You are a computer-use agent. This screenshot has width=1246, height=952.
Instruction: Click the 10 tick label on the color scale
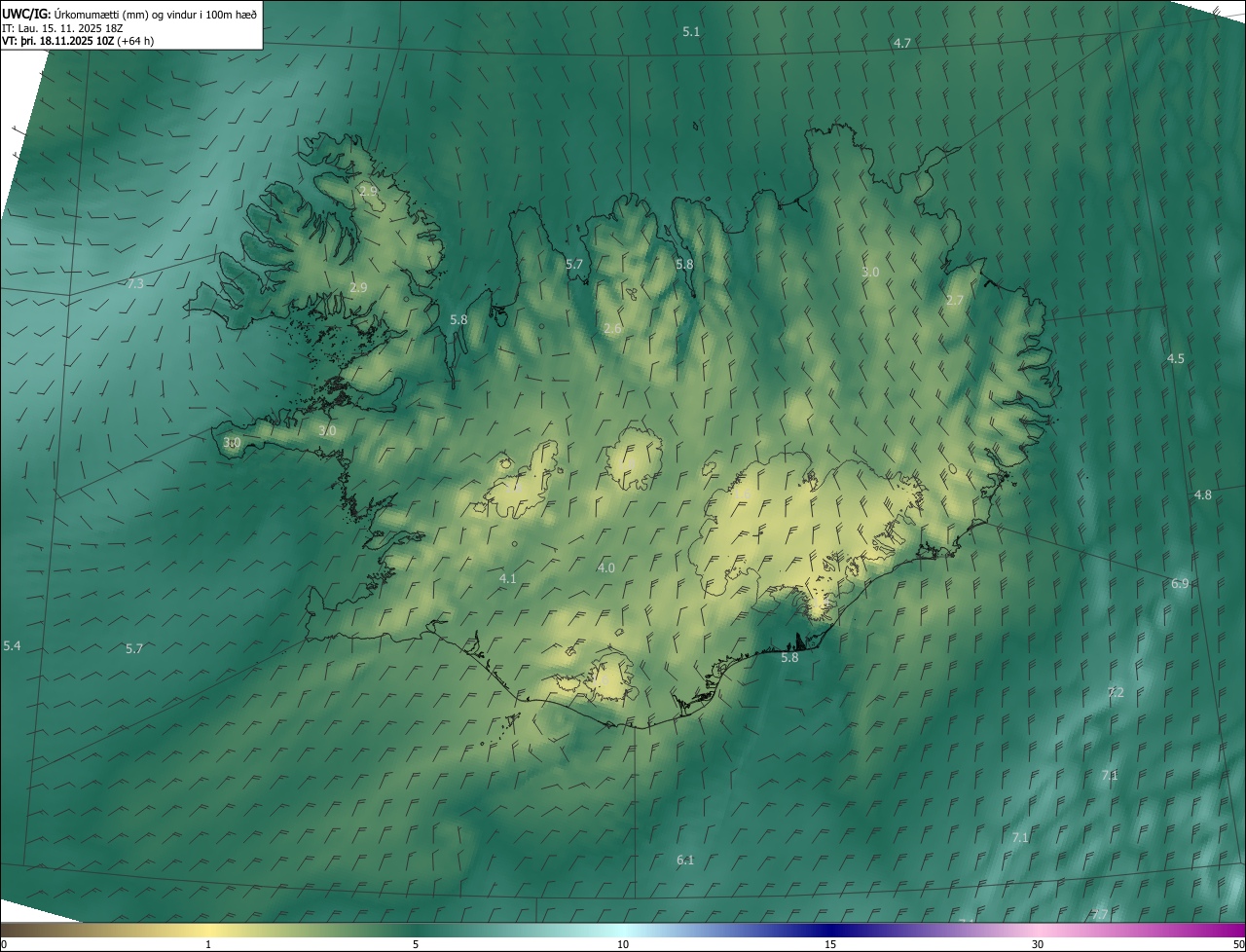click(623, 944)
